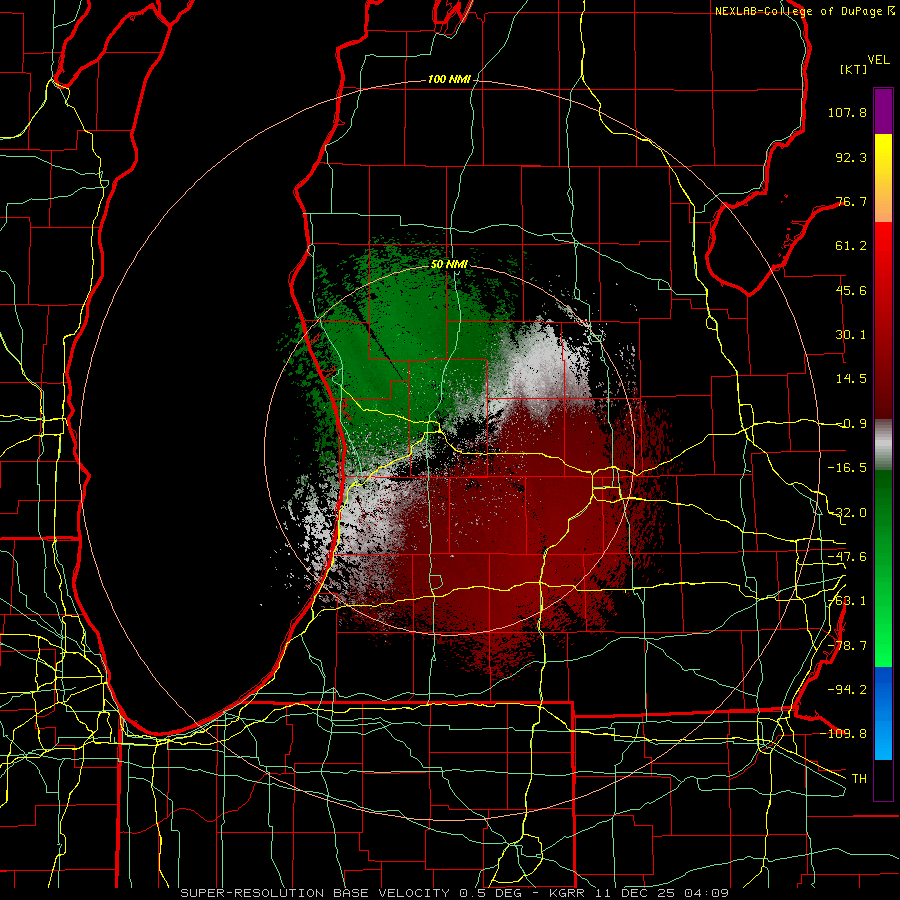900x900 pixels.
Task: Click the 30.1 legend value
Action: tap(851, 335)
